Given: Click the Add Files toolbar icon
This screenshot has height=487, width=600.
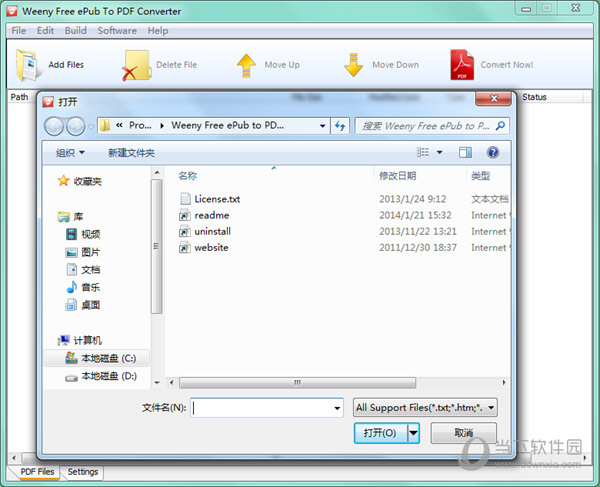Looking at the screenshot, I should 27,65.
